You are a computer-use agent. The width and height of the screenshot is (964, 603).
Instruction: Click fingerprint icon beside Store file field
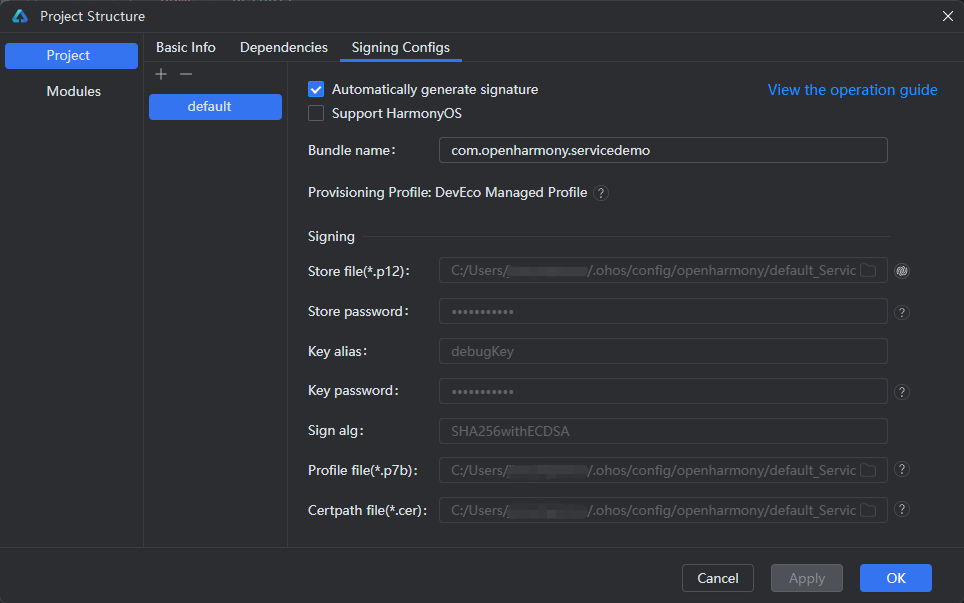[x=902, y=271]
